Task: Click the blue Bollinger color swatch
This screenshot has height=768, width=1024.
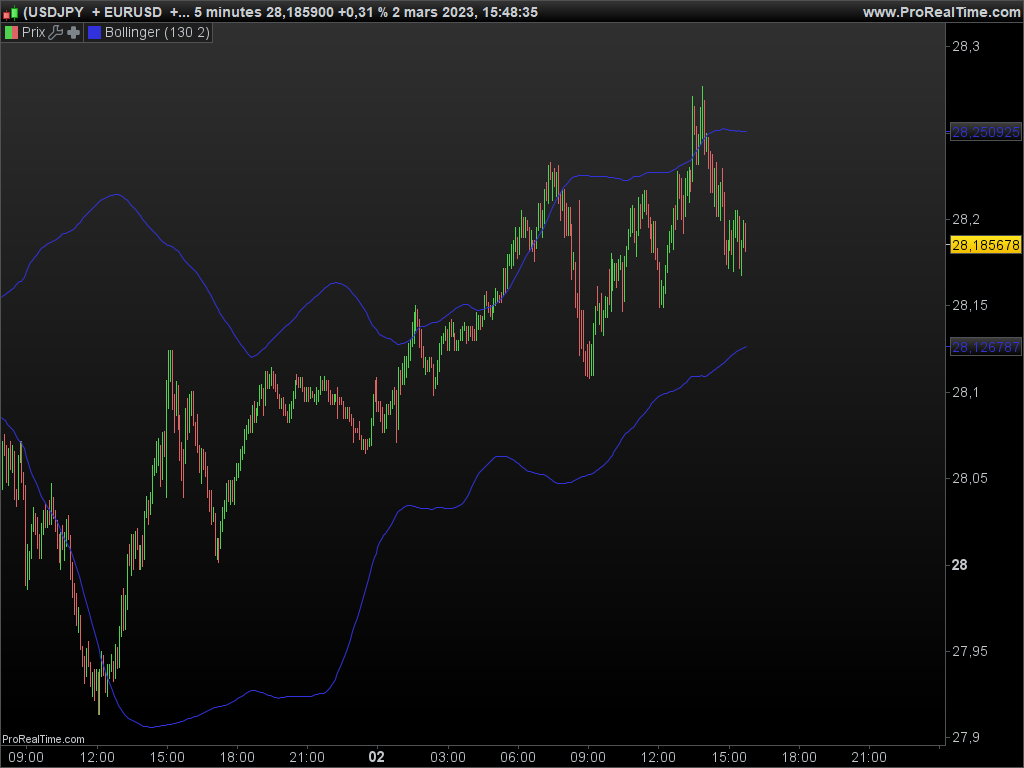Action: 95,32
